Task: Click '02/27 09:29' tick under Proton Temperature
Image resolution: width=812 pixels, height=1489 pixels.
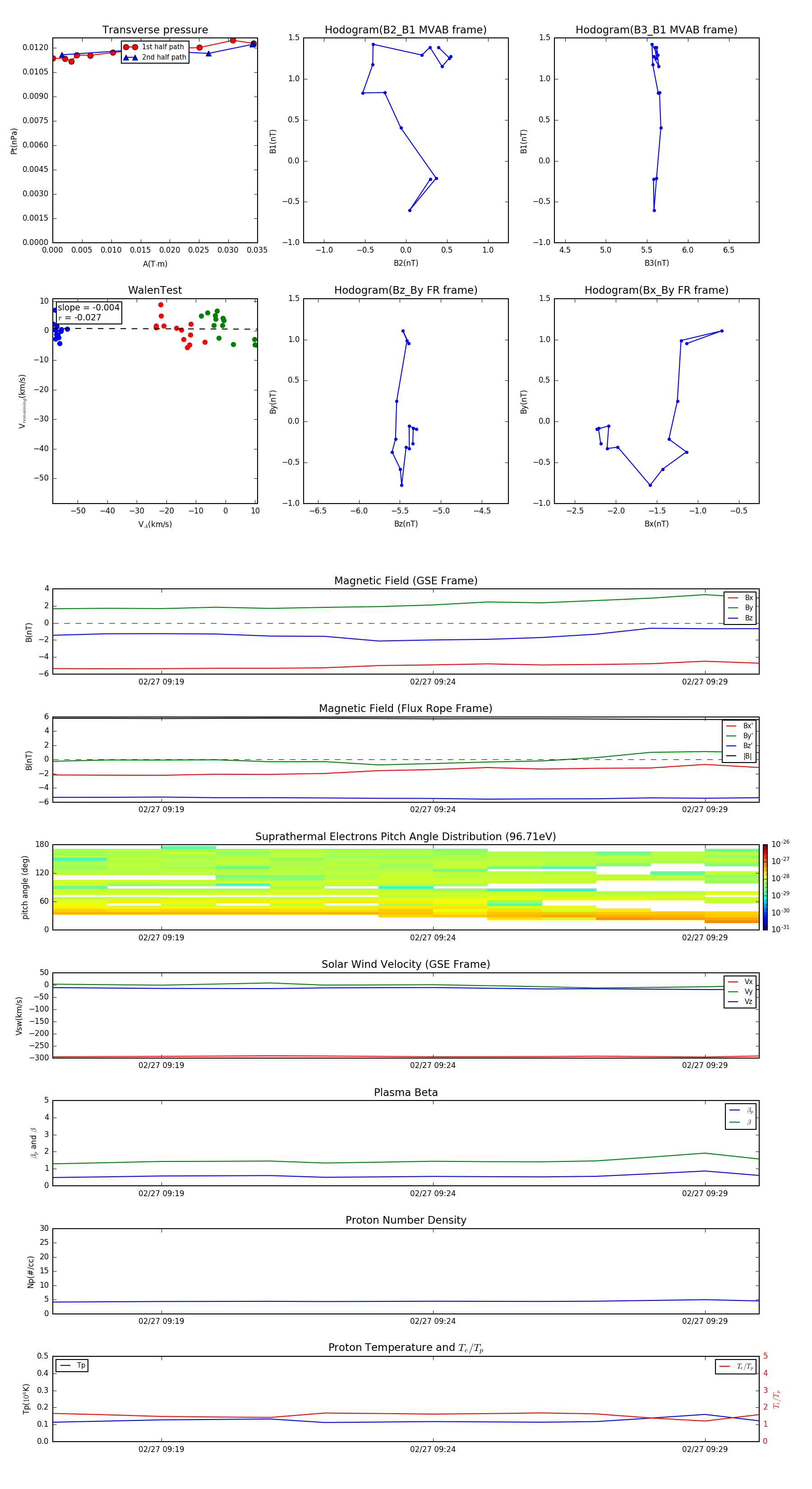Action: (705, 1449)
